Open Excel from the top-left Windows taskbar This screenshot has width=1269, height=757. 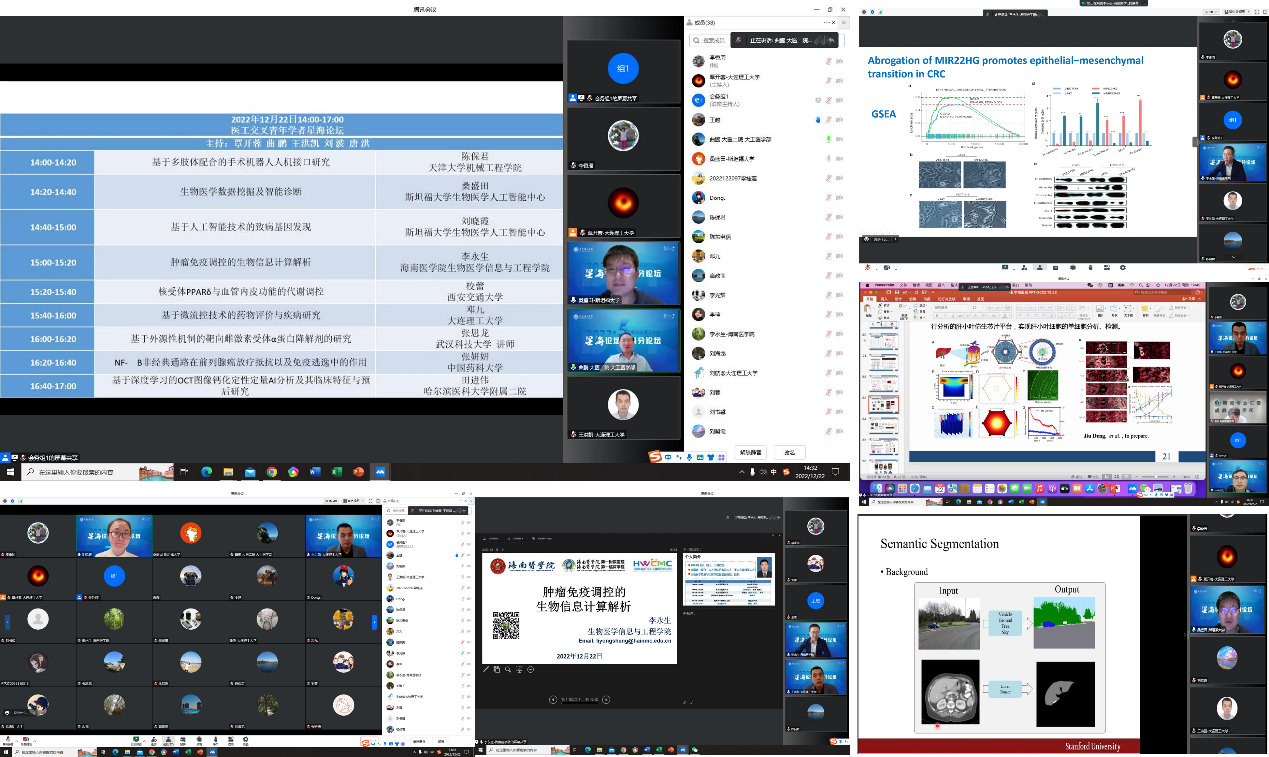click(x=337, y=471)
